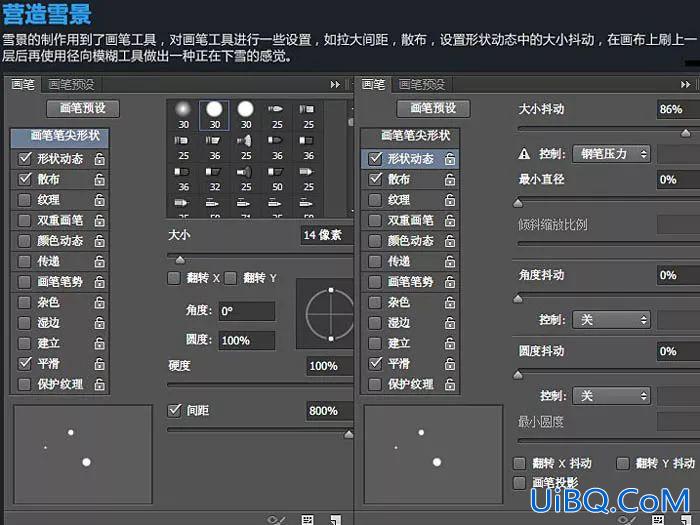Switch to 画笔预设 tab in brush-tip panel
The width and height of the screenshot is (700, 525).
pyautogui.click(x=71, y=84)
